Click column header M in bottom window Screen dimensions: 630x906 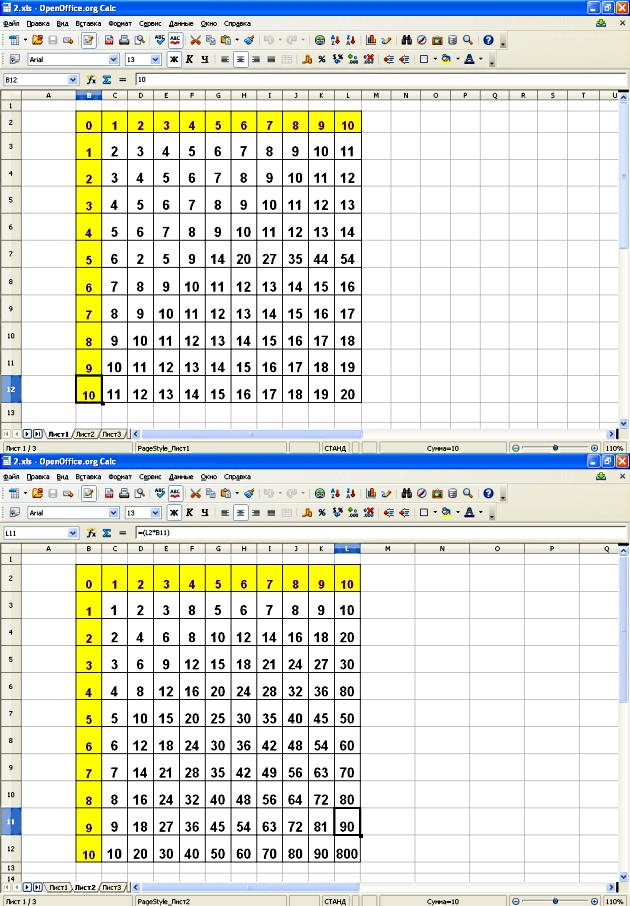pos(387,549)
